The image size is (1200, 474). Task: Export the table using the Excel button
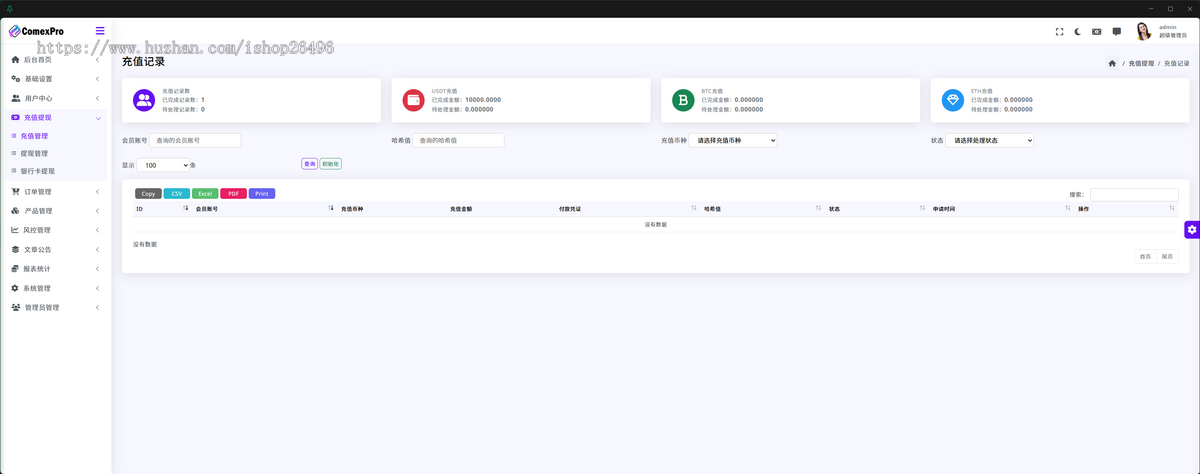pyautogui.click(x=205, y=194)
